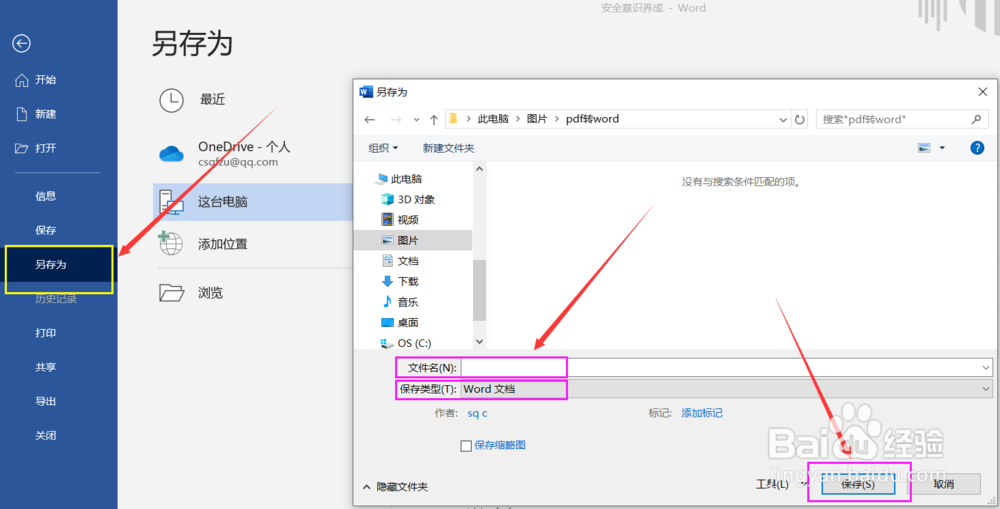The width and height of the screenshot is (1000, 509).
Task: Toggle the 保存缩略图 checkbox
Action: point(466,446)
